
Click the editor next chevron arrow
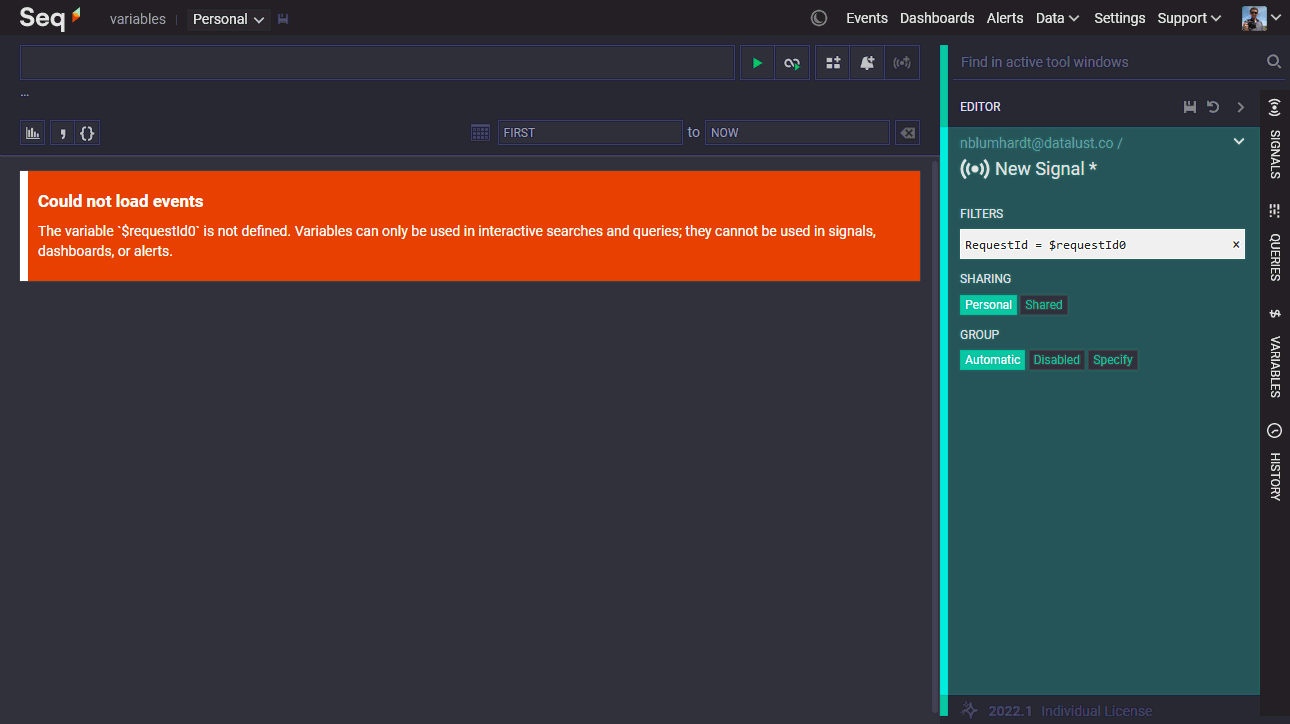click(1241, 107)
